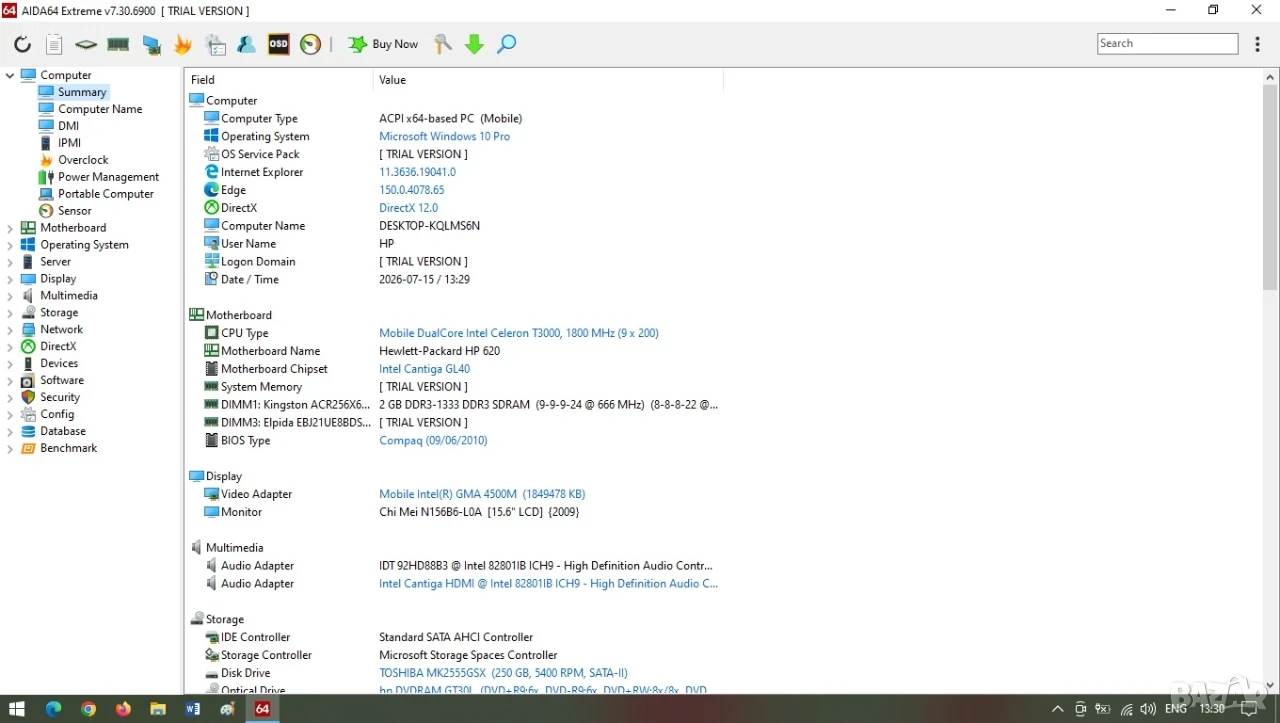Click the key license toolbar icon

[442, 44]
